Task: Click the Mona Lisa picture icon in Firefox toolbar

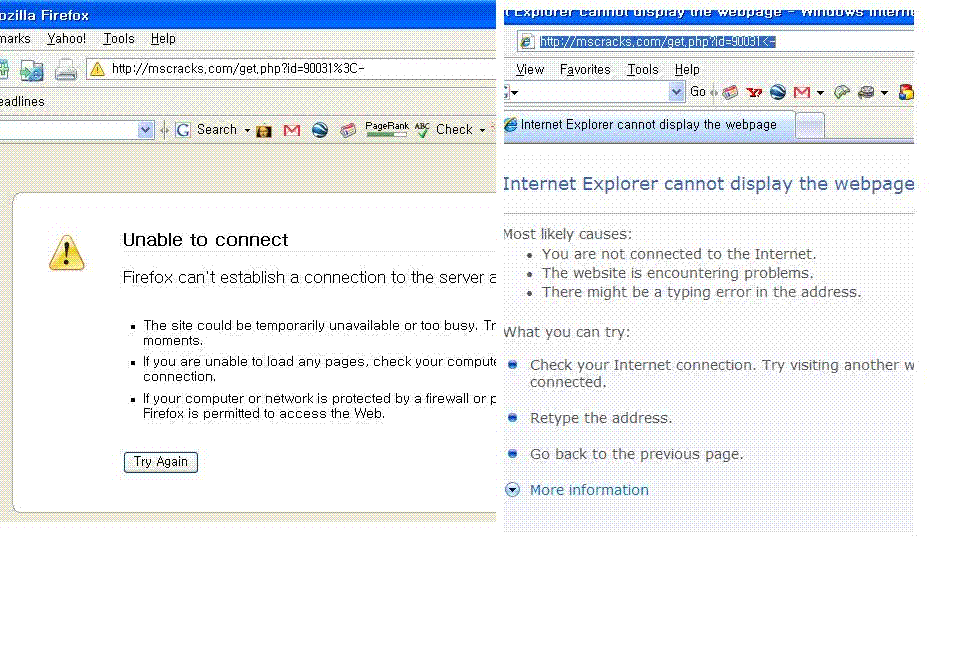Action: (x=264, y=130)
